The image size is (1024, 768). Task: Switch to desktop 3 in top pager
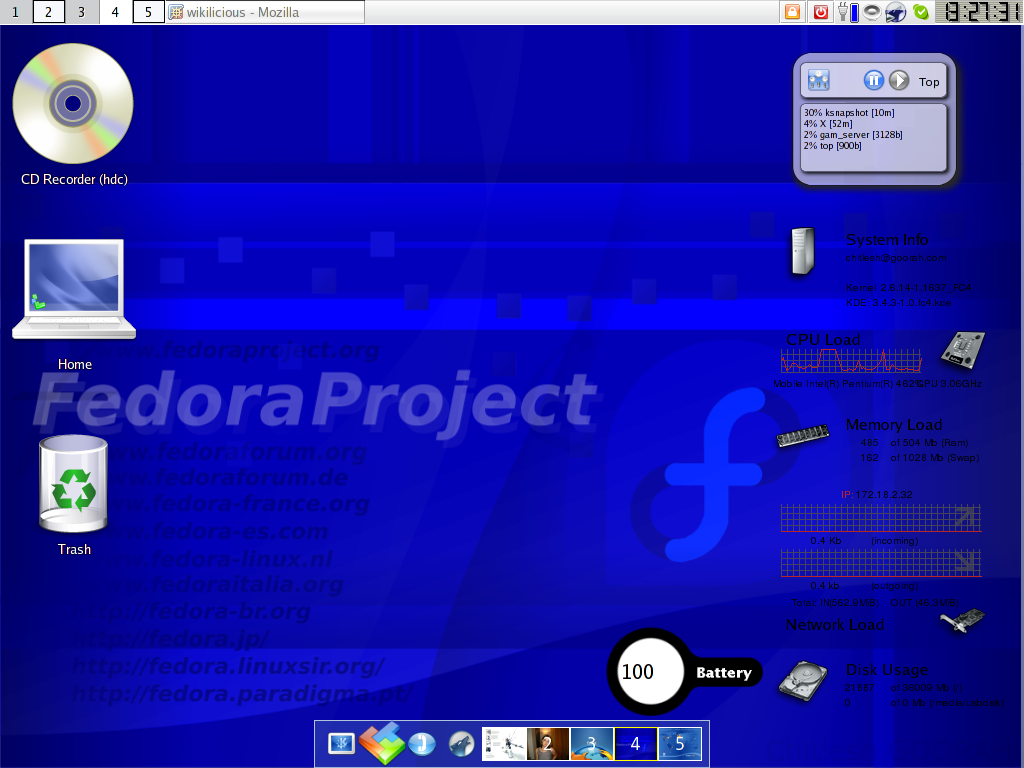82,12
